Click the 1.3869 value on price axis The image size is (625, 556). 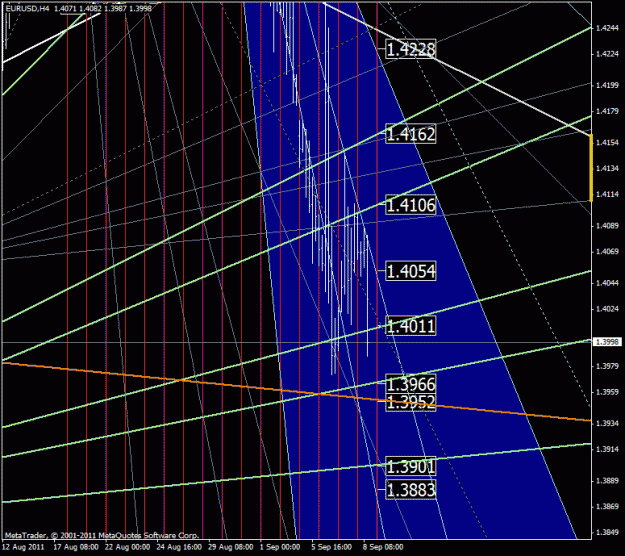coord(607,507)
